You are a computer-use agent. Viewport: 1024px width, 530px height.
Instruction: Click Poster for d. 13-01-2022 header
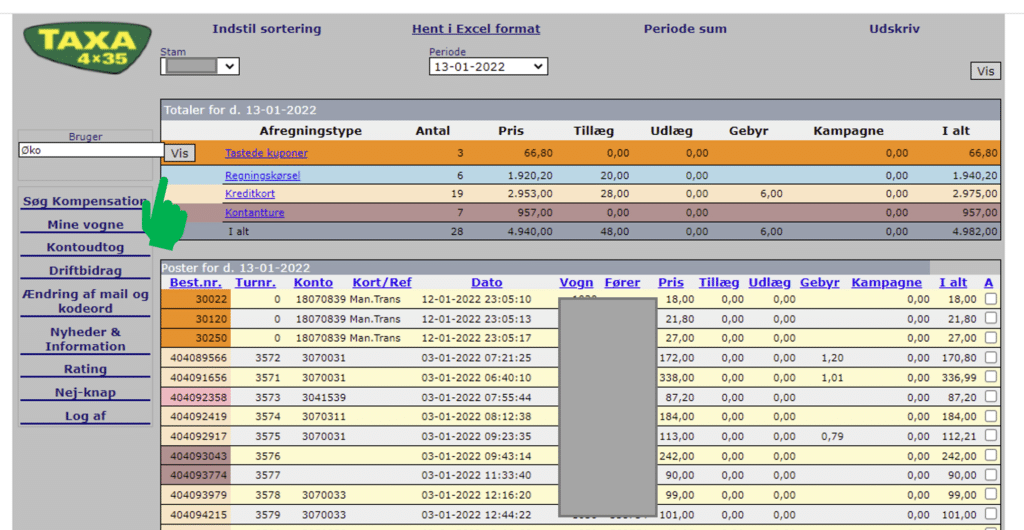click(545, 268)
